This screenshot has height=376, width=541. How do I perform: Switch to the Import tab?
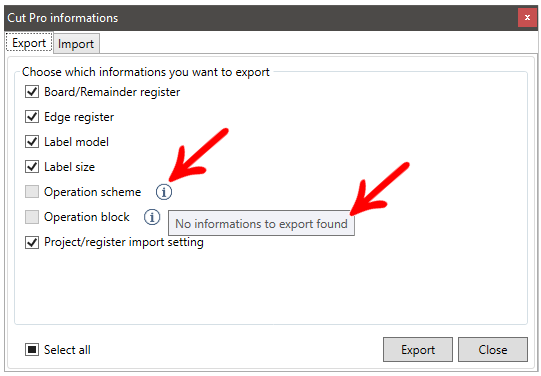(x=76, y=44)
